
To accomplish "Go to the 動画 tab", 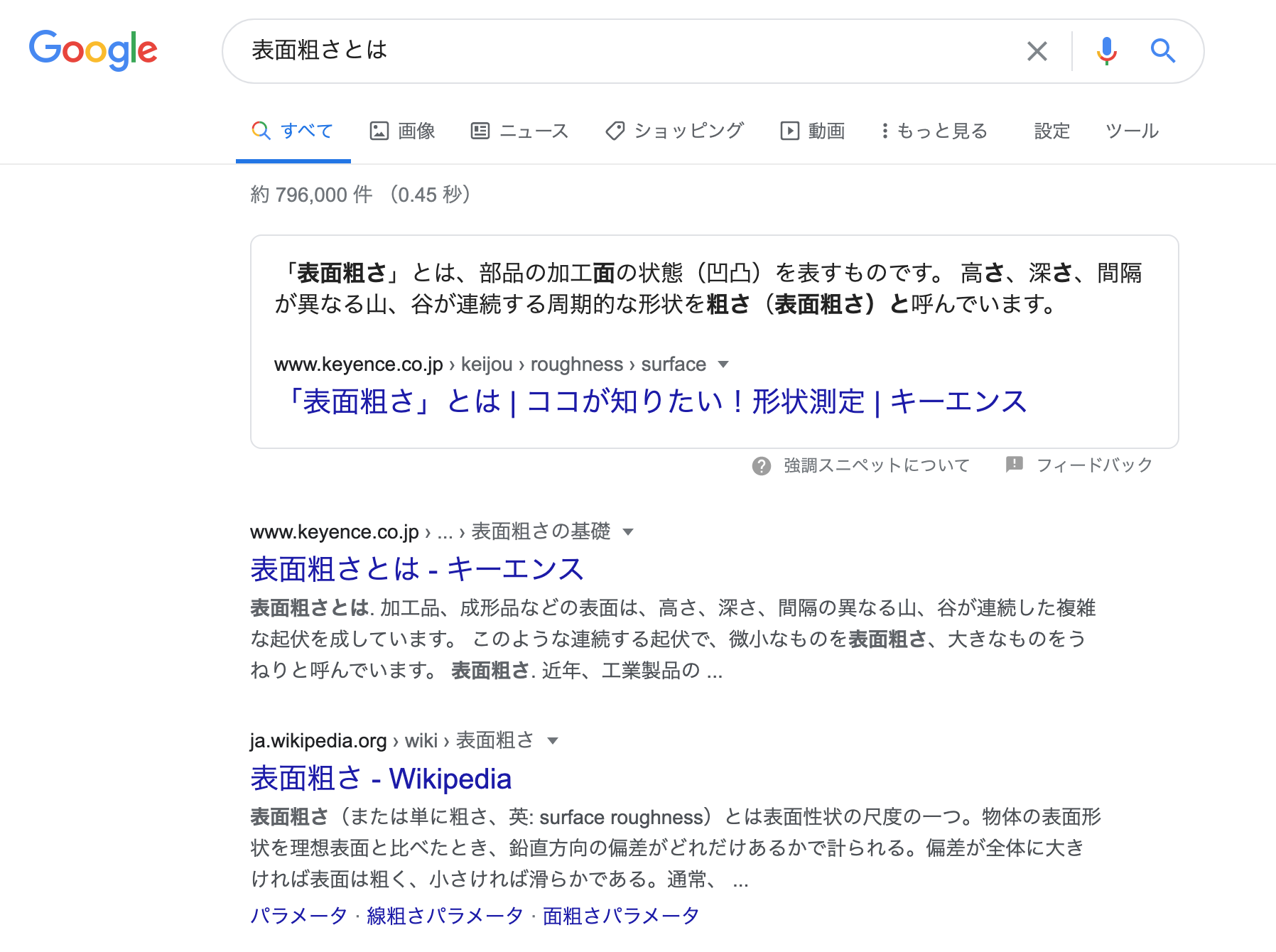I will tap(813, 131).
